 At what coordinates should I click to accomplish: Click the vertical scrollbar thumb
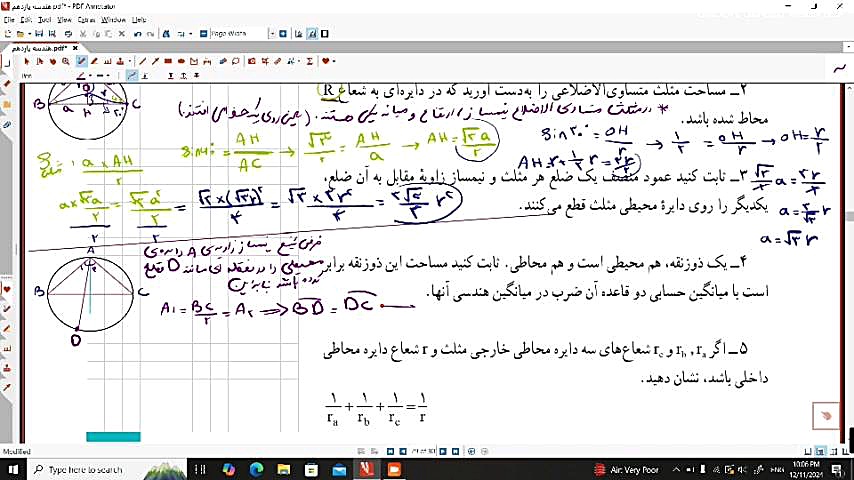click(x=849, y=216)
